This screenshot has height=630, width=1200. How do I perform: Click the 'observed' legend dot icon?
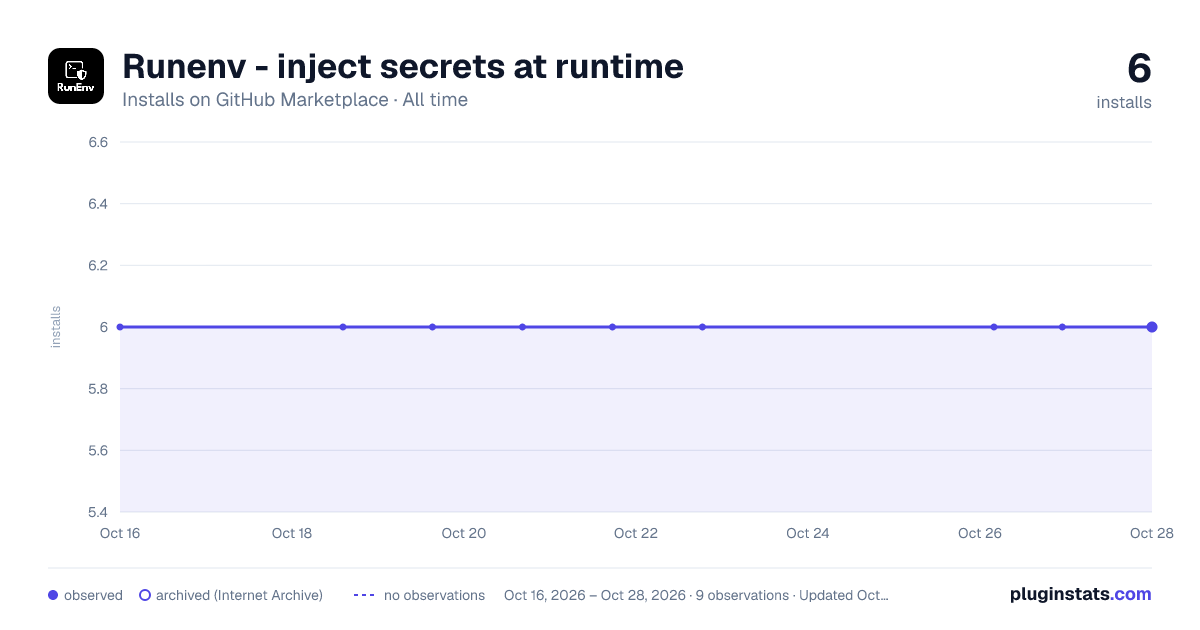pos(53,595)
